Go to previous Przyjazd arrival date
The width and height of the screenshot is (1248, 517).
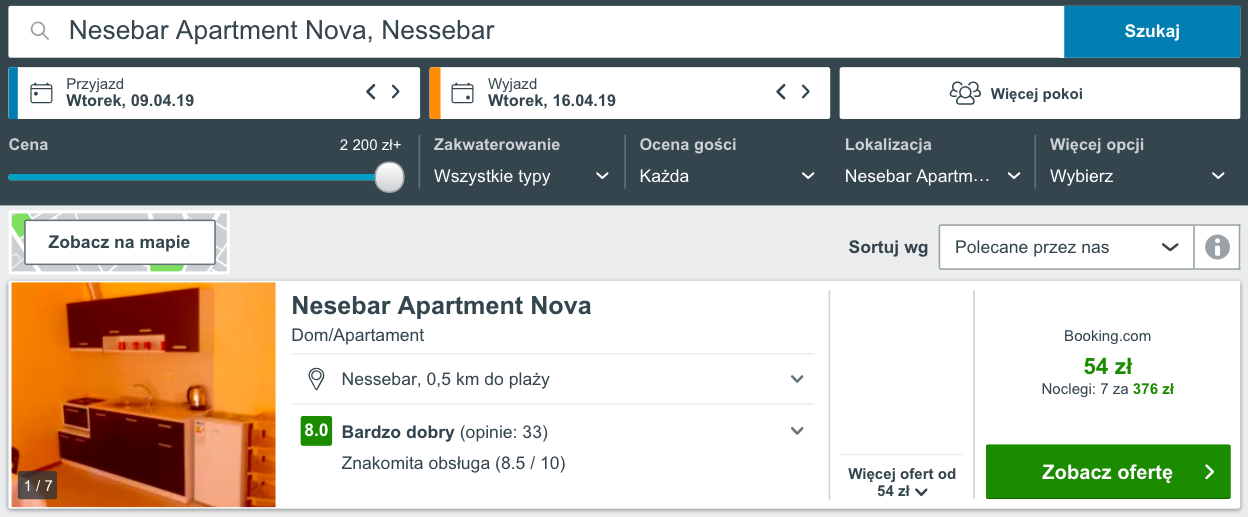click(x=371, y=92)
